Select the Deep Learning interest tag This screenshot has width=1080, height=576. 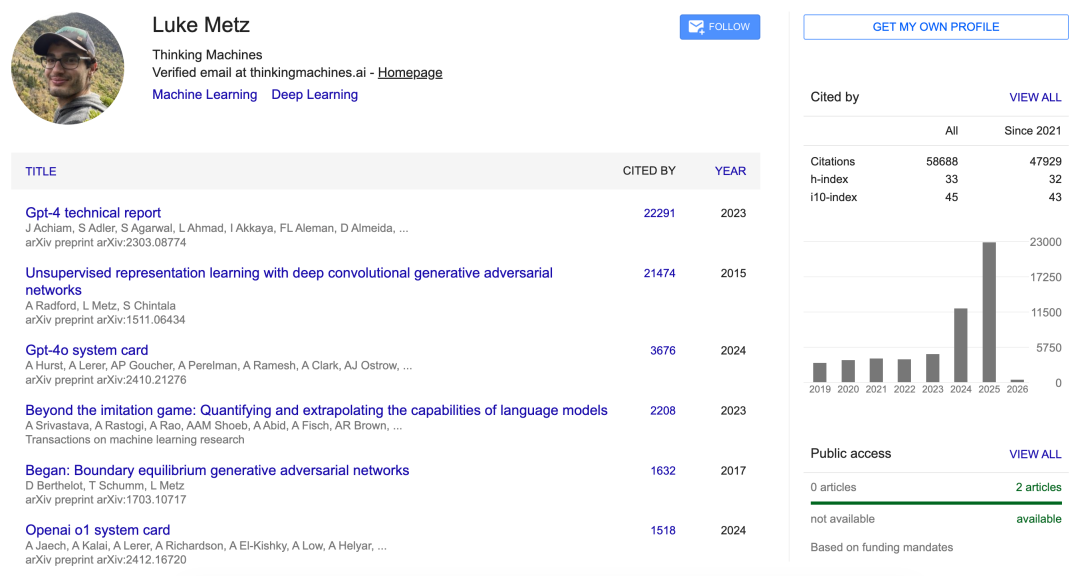315,94
